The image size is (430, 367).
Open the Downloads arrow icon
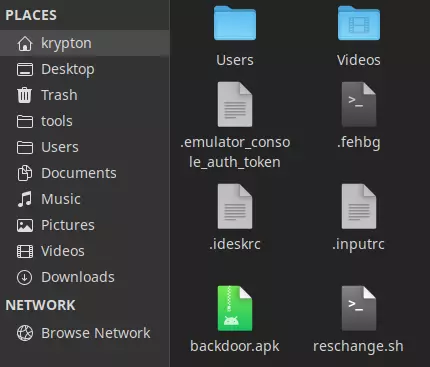pyautogui.click(x=25, y=277)
